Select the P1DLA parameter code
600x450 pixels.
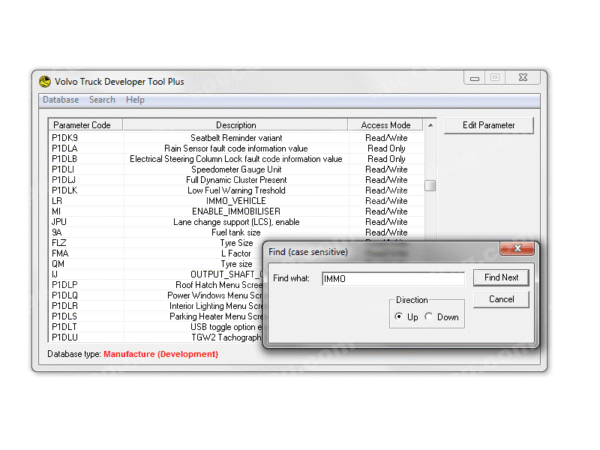pyautogui.click(x=65, y=148)
